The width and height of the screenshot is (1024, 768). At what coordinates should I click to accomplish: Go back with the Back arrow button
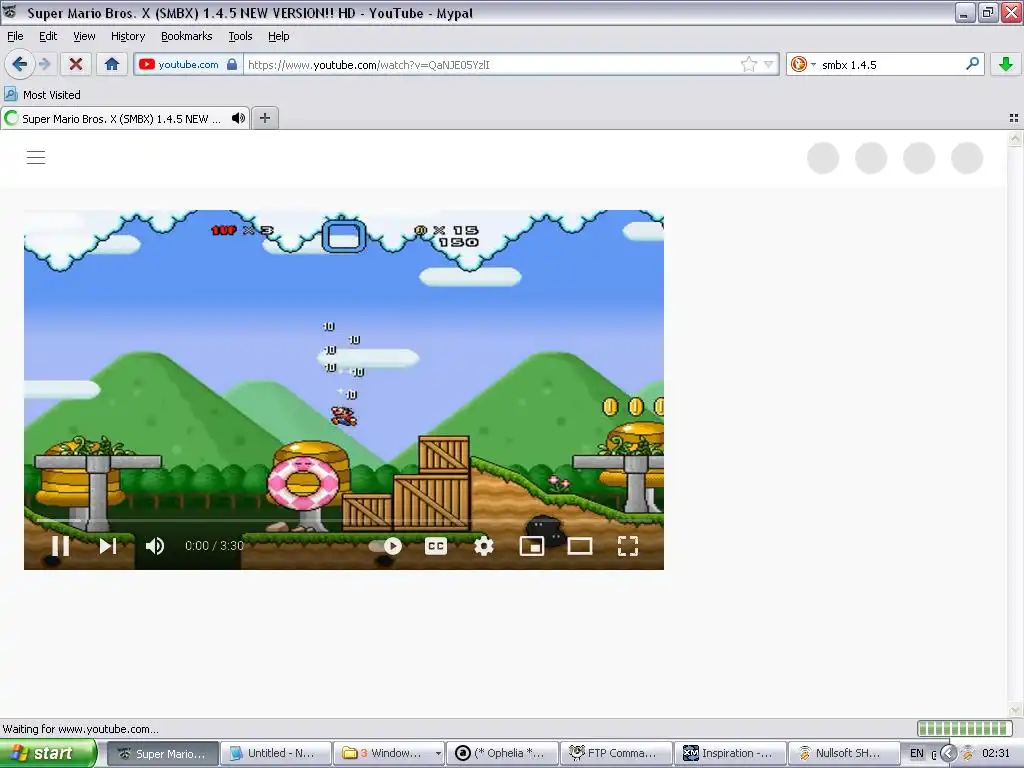[19, 64]
